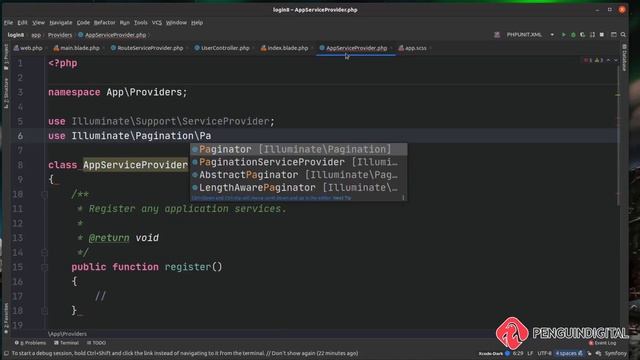This screenshot has width=640, height=360.
Task: Choose PaginationServiceProvider completion suggestion
Action: pyautogui.click(x=299, y=162)
